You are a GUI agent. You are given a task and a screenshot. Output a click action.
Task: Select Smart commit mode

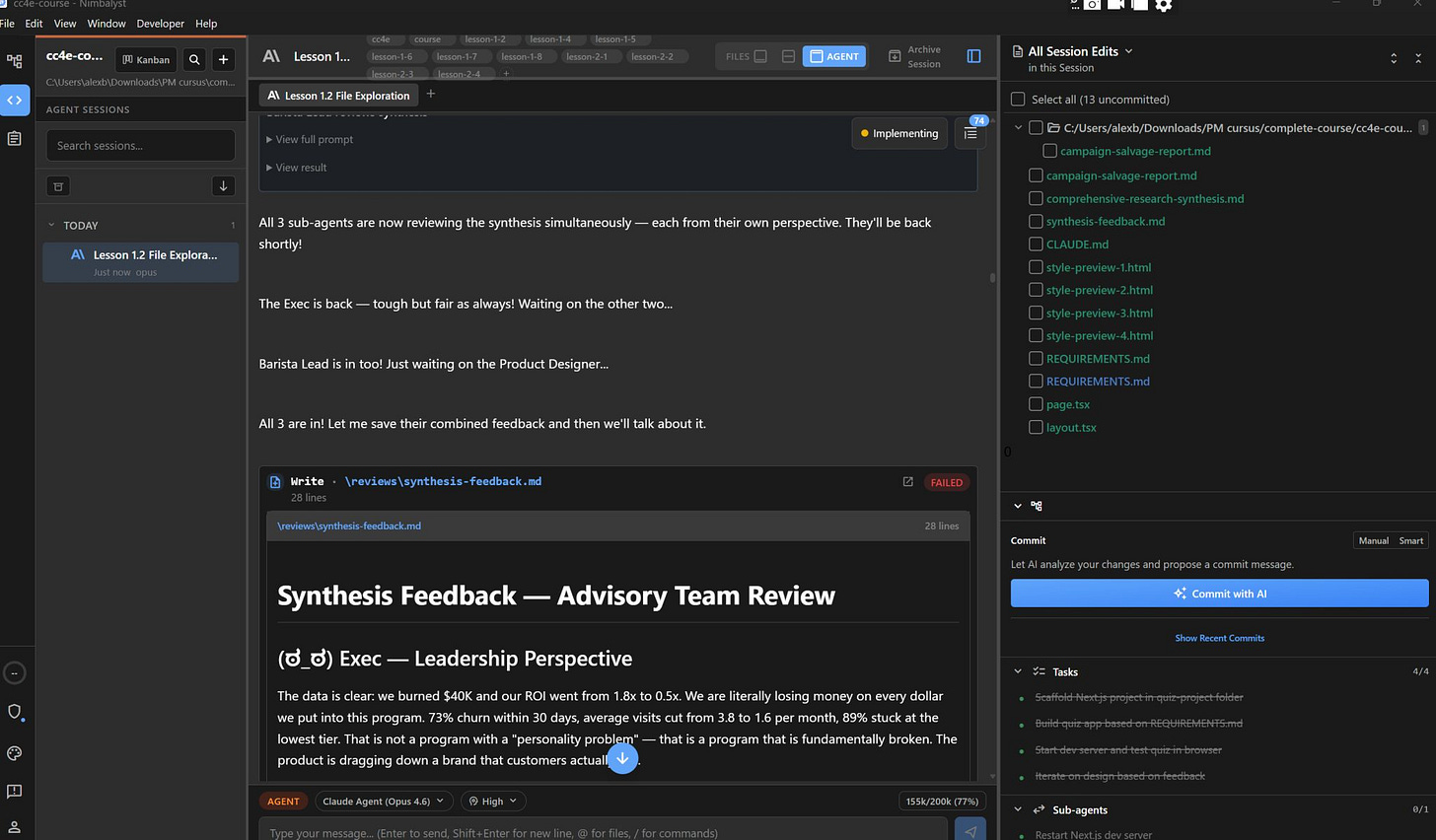click(1411, 540)
